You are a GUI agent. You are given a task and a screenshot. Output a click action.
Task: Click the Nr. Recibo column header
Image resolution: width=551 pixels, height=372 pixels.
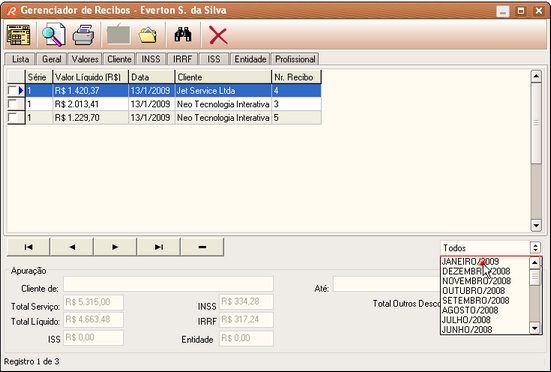[x=296, y=77]
